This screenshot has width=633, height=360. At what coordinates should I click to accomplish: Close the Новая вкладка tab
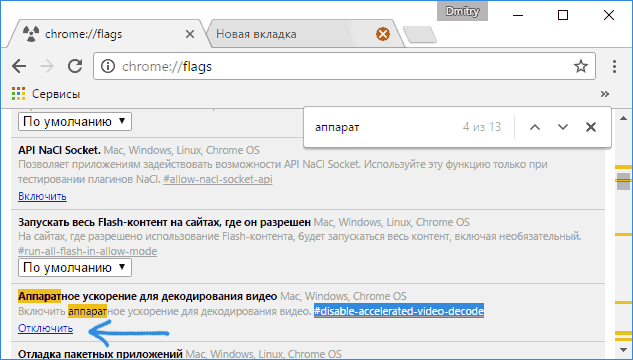(x=383, y=34)
